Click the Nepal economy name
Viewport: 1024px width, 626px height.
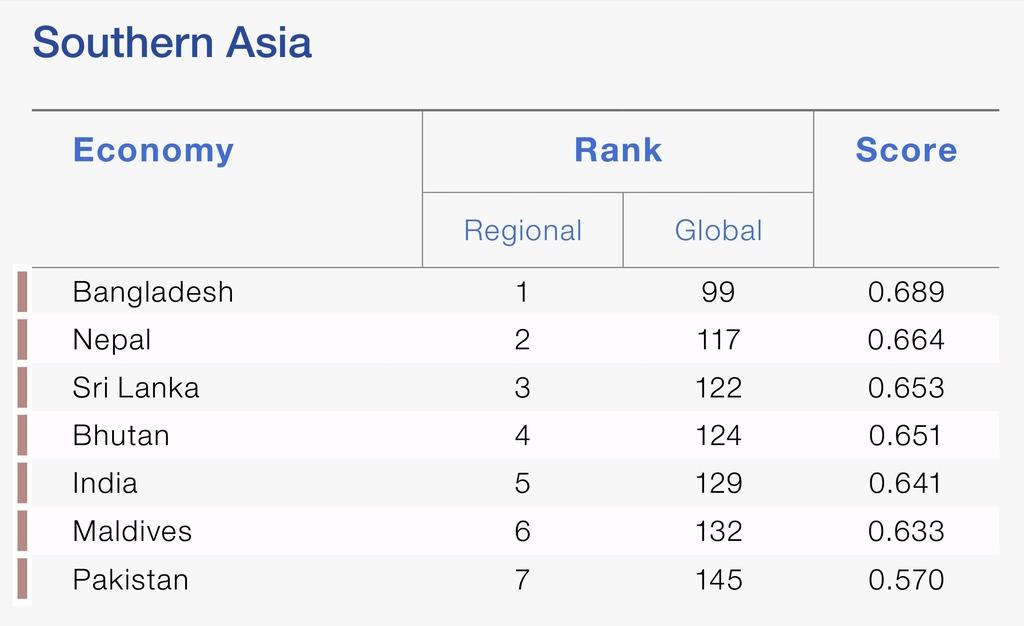coord(112,340)
